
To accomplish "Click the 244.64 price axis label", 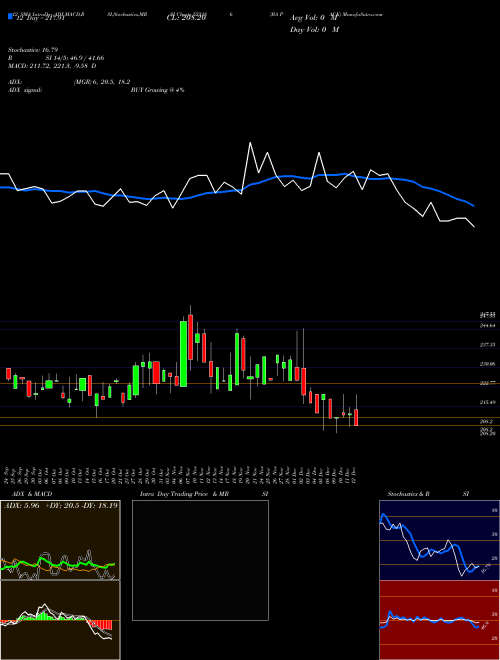I will pos(487,325).
